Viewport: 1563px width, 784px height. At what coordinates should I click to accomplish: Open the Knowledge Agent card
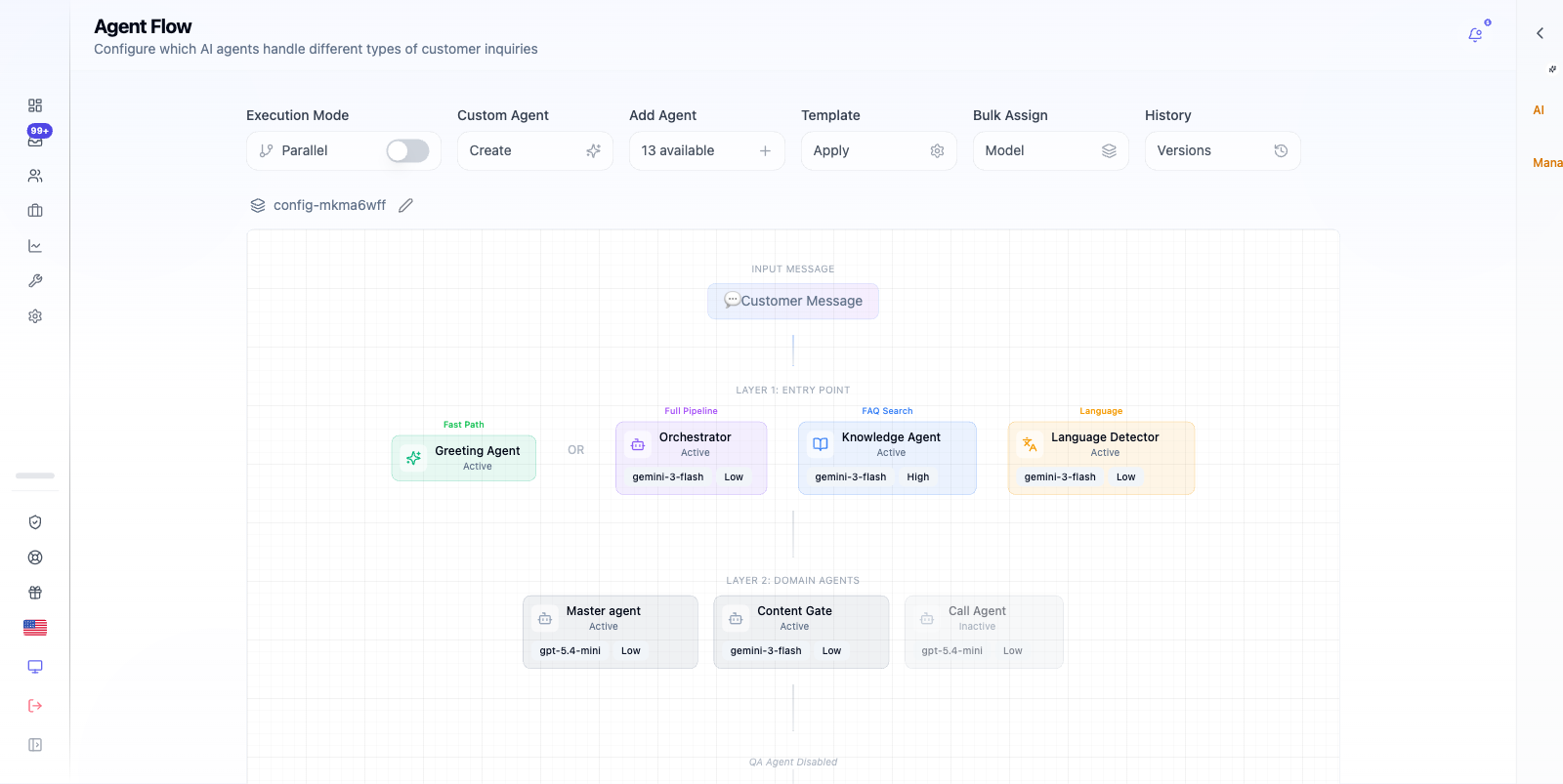[x=887, y=458]
